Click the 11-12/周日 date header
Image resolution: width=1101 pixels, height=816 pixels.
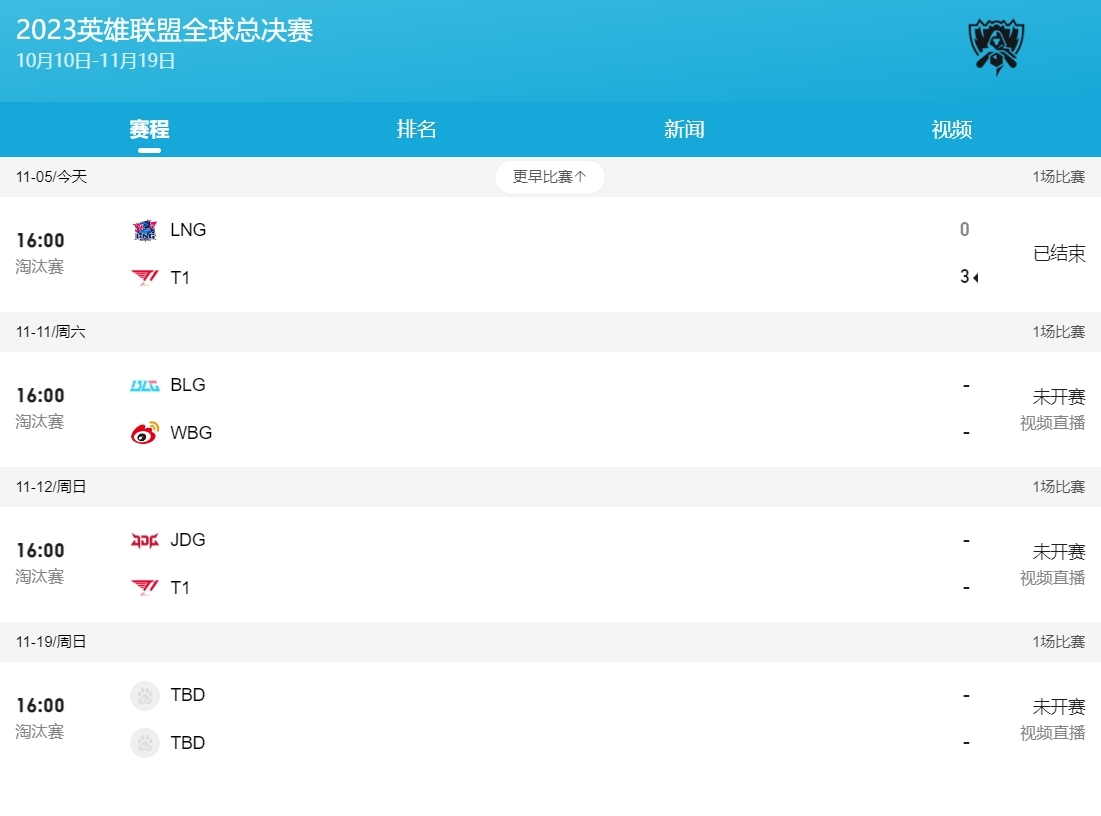point(51,487)
